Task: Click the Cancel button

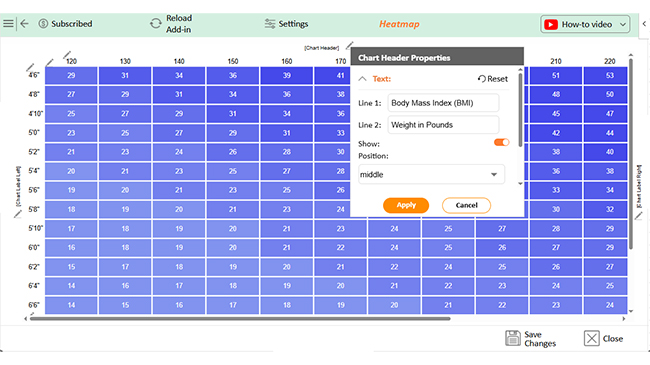Action: click(x=466, y=205)
